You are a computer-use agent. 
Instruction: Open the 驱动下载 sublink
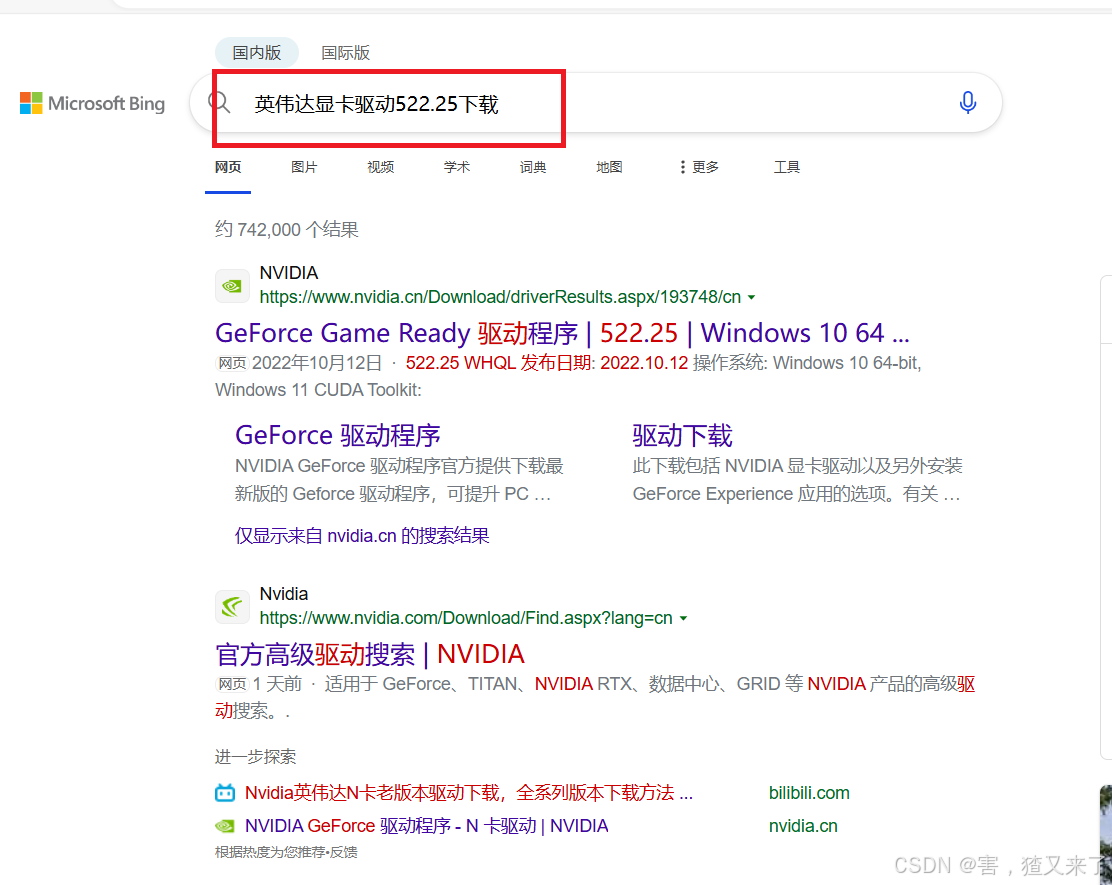(x=682, y=435)
